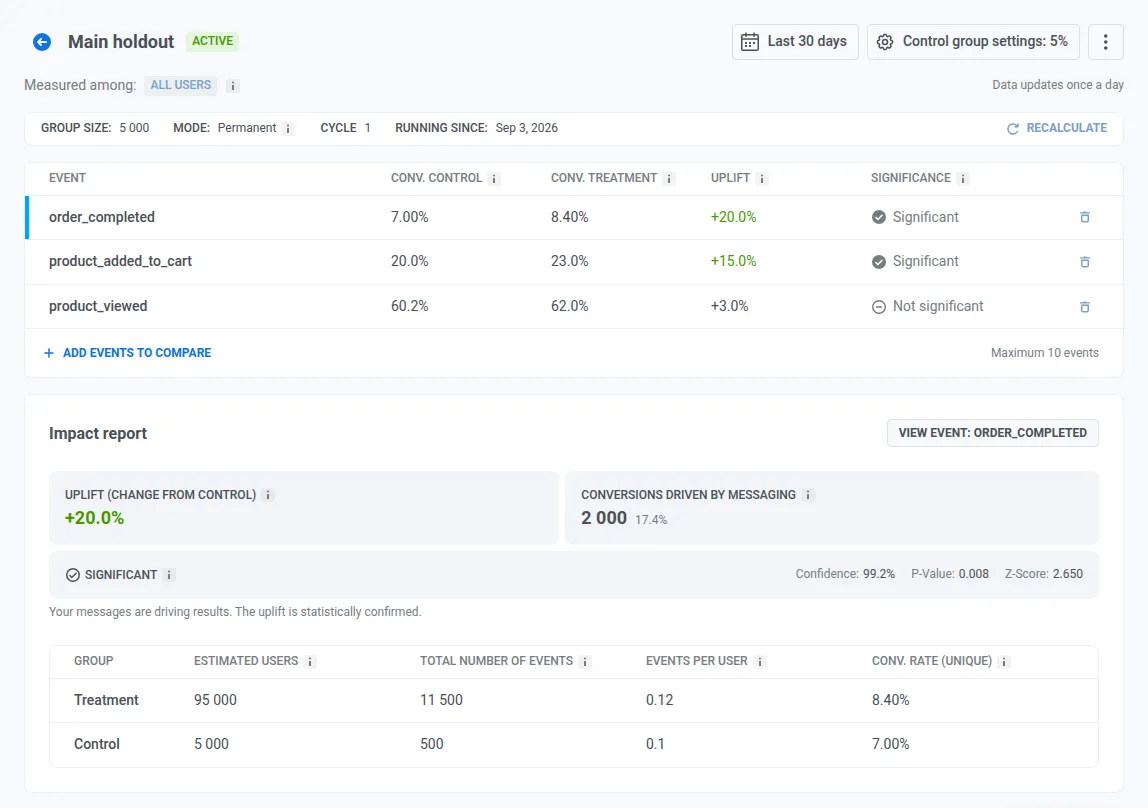Click the info icon next to ALL USERS
Screen dimensions: 1148x808
point(233,86)
